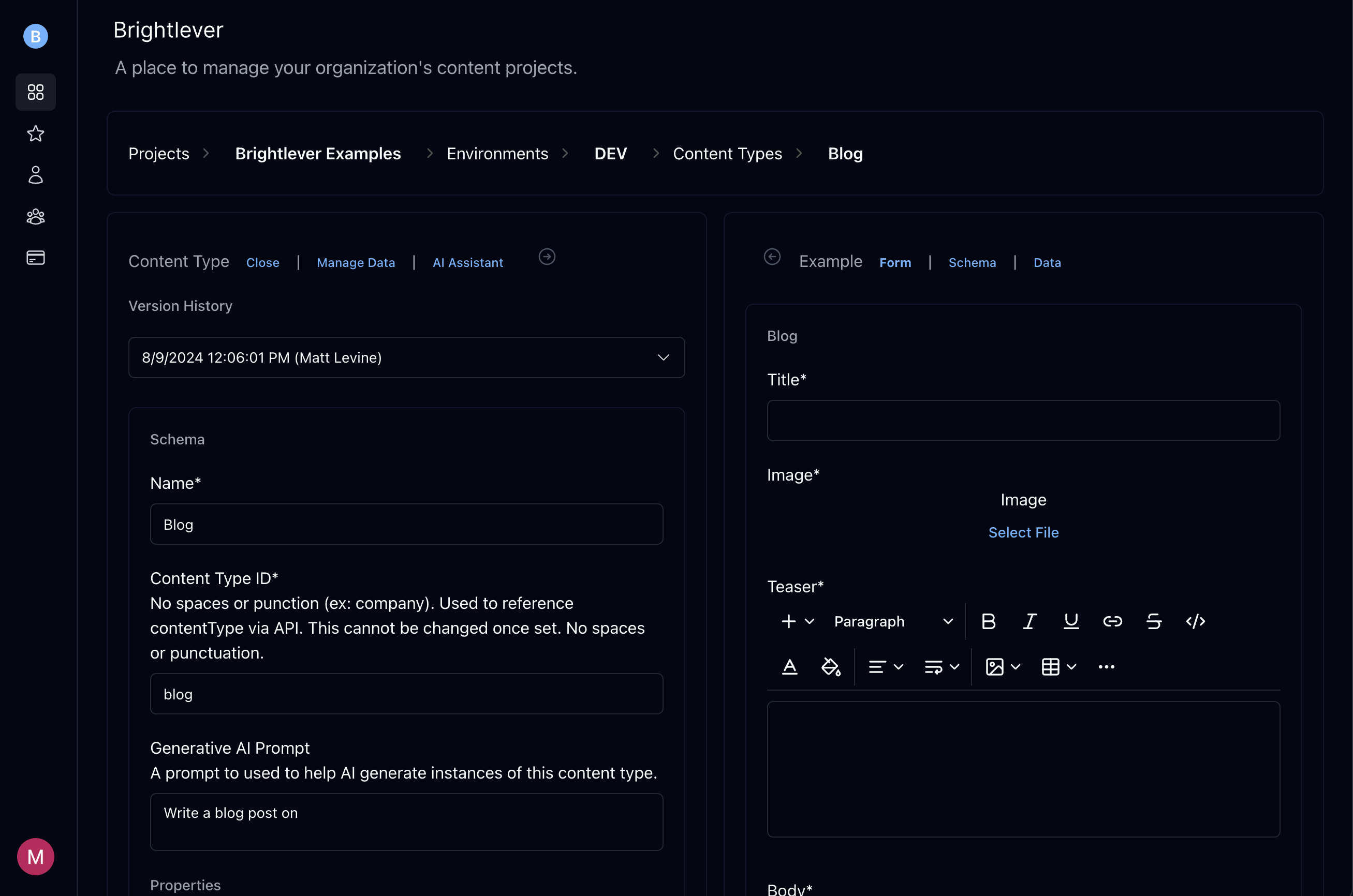This screenshot has height=896, width=1353.
Task: Go to Content Types breadcrumb
Action: (x=727, y=154)
